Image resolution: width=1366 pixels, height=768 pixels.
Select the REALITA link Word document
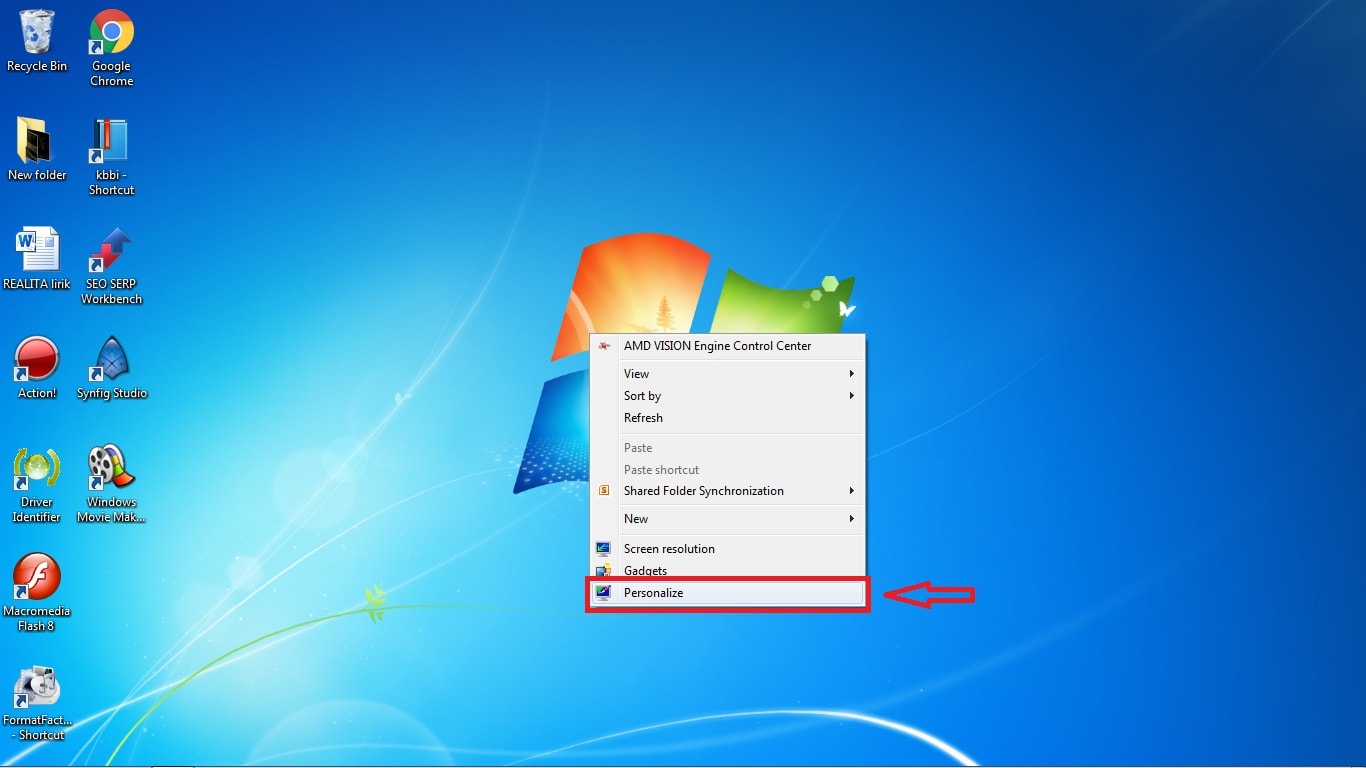click(37, 258)
